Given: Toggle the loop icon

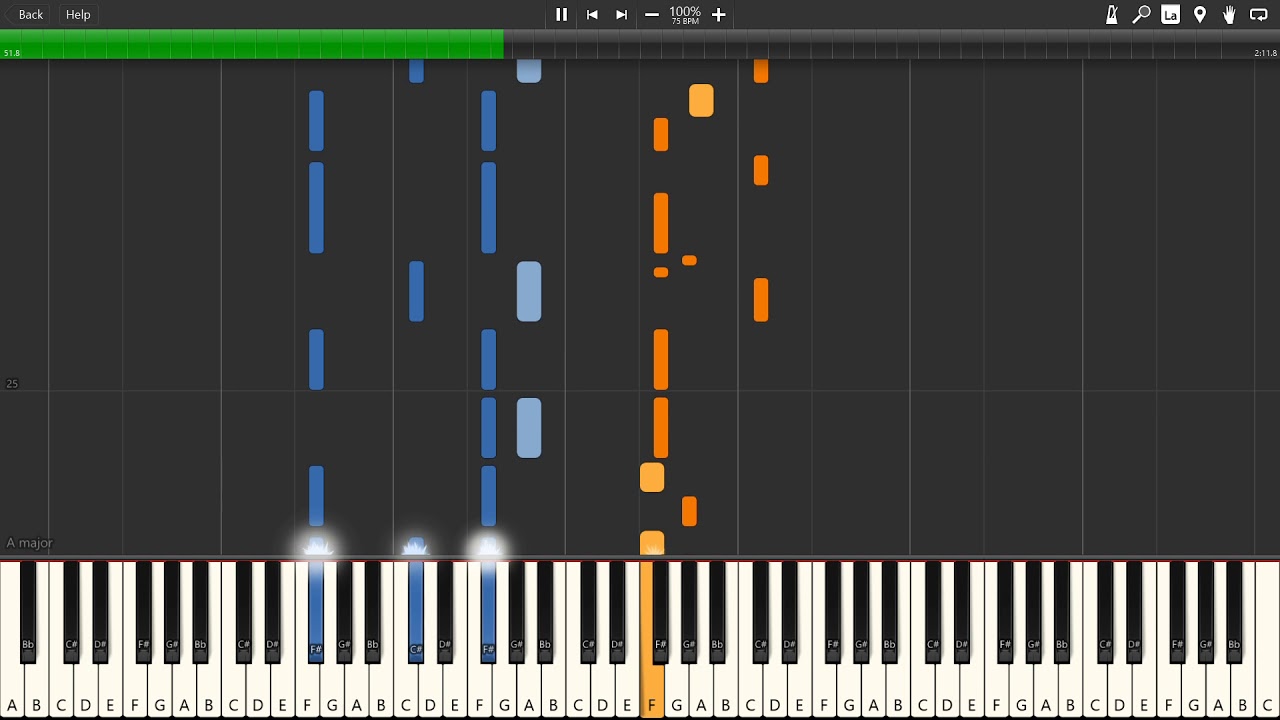Looking at the screenshot, I should pos(1259,15).
